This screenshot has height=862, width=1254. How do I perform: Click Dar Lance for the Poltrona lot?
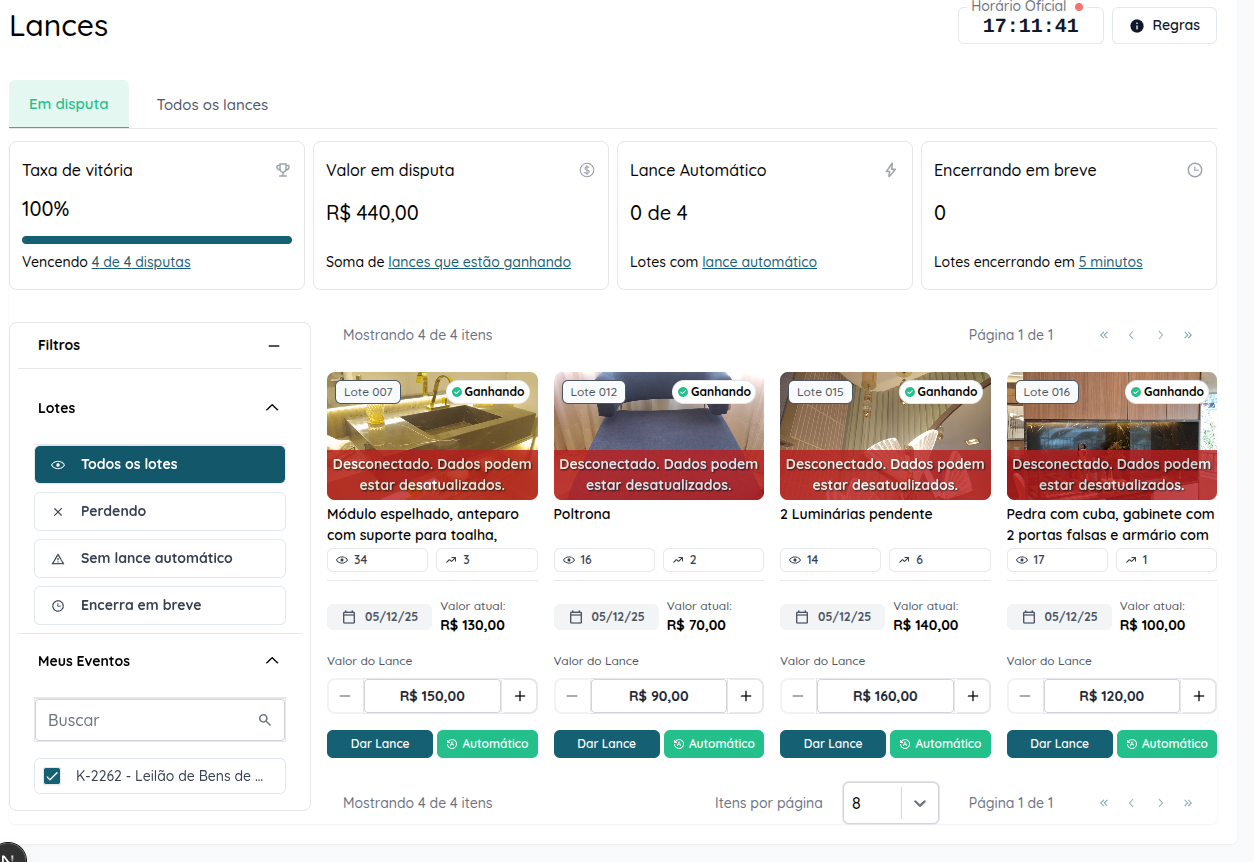pos(606,744)
